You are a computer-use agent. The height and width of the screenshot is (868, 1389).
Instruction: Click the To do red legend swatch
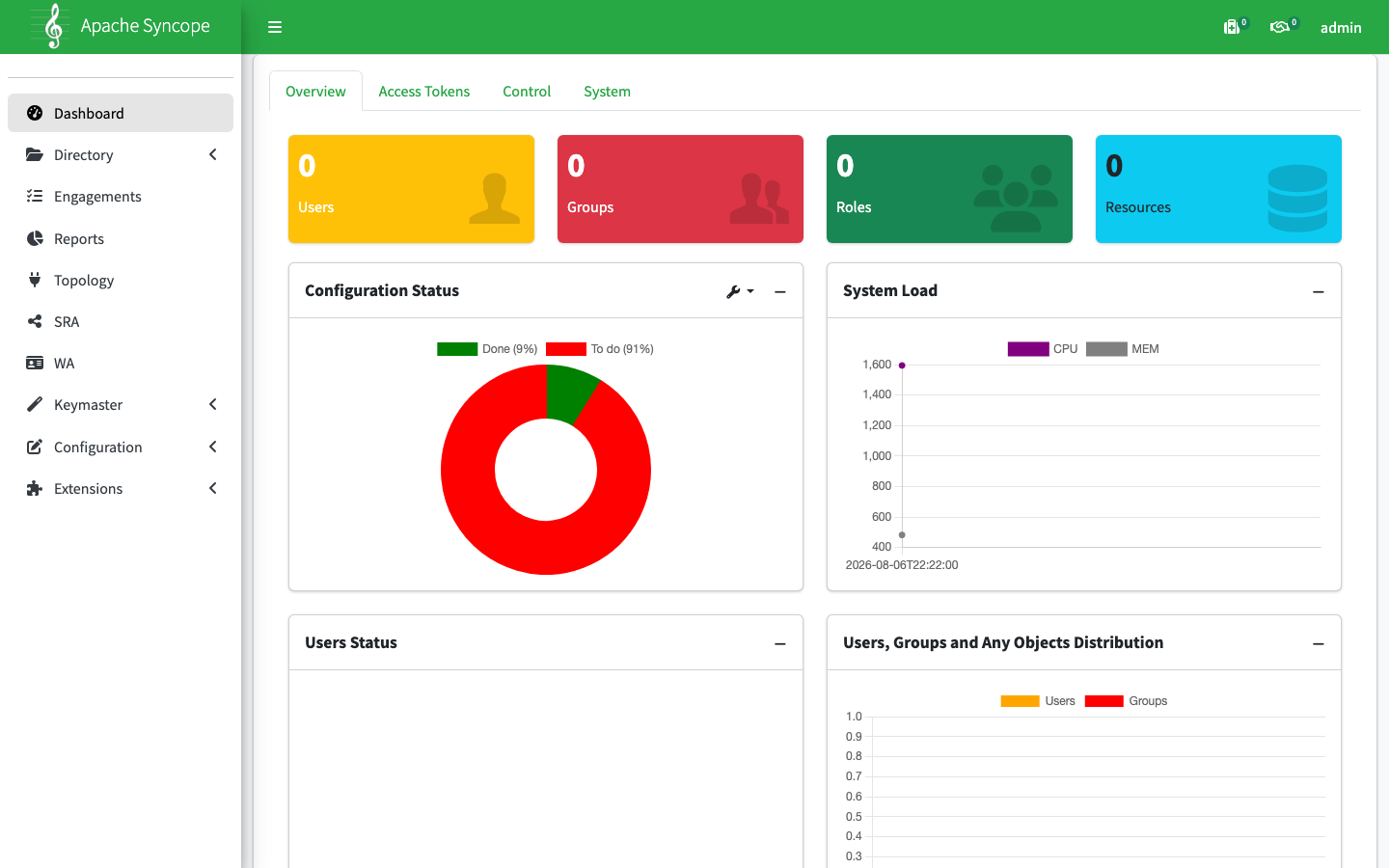(566, 349)
